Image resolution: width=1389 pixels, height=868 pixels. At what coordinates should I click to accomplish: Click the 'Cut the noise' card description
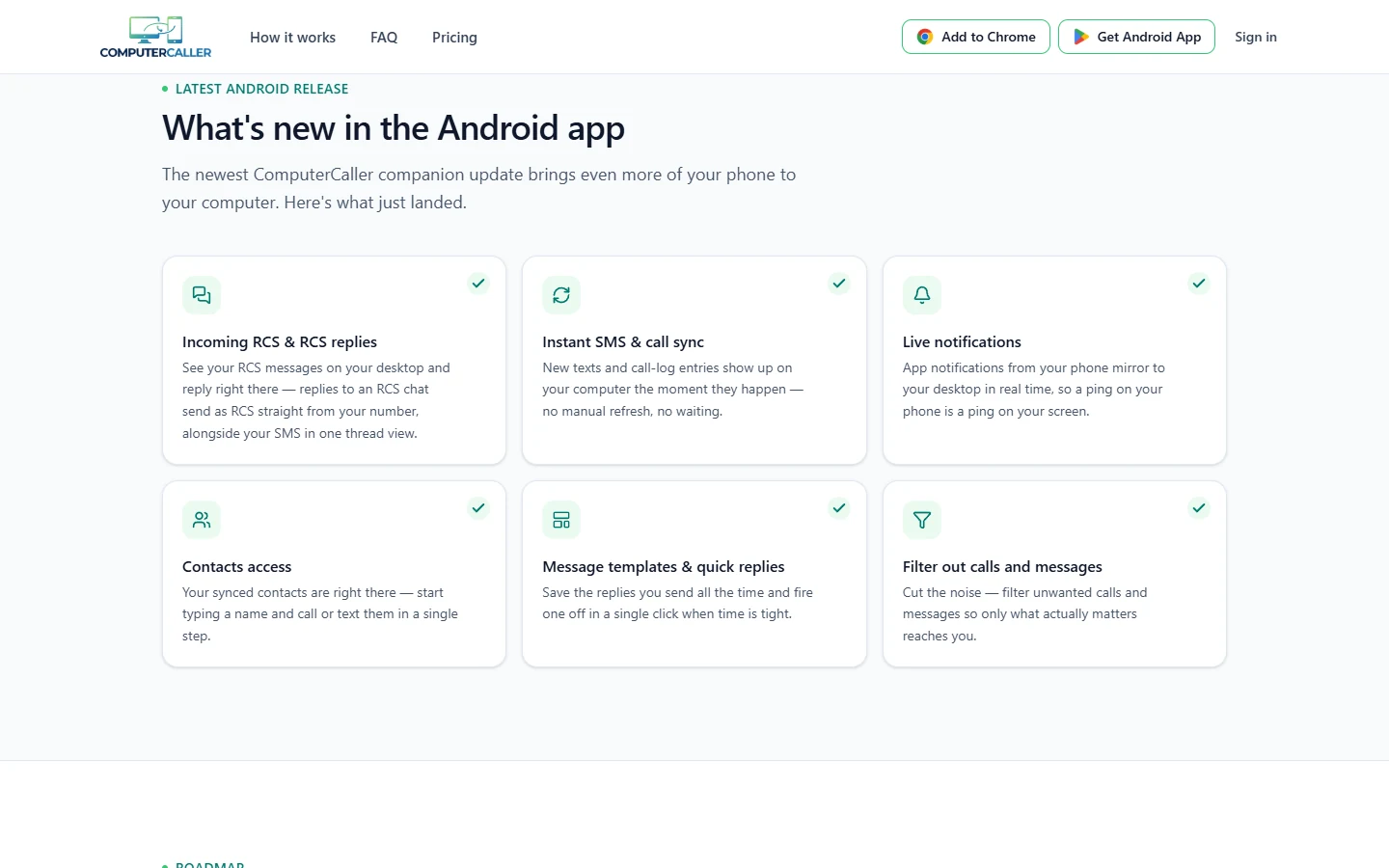[1025, 614]
